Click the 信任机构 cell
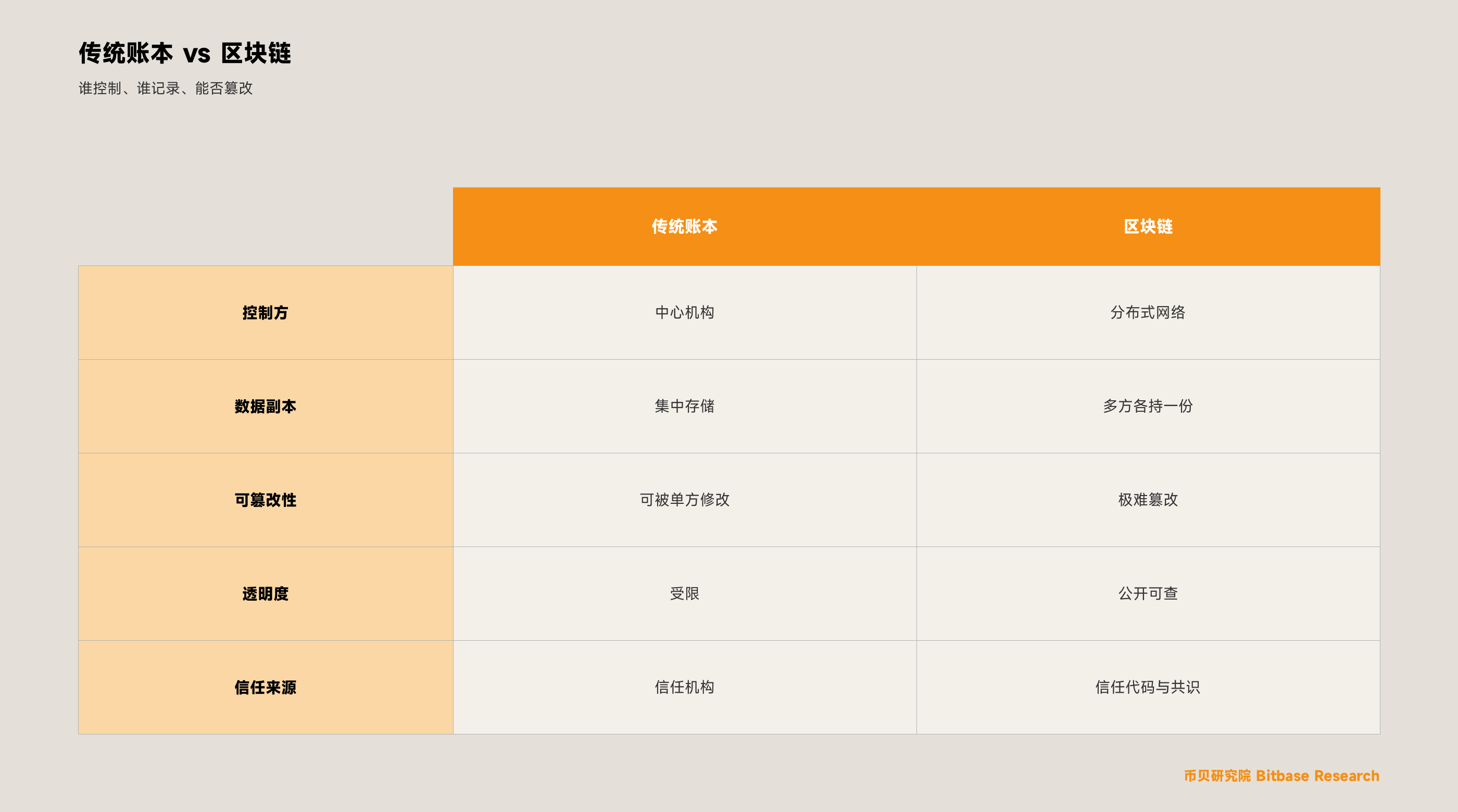1458x812 pixels. pos(684,688)
